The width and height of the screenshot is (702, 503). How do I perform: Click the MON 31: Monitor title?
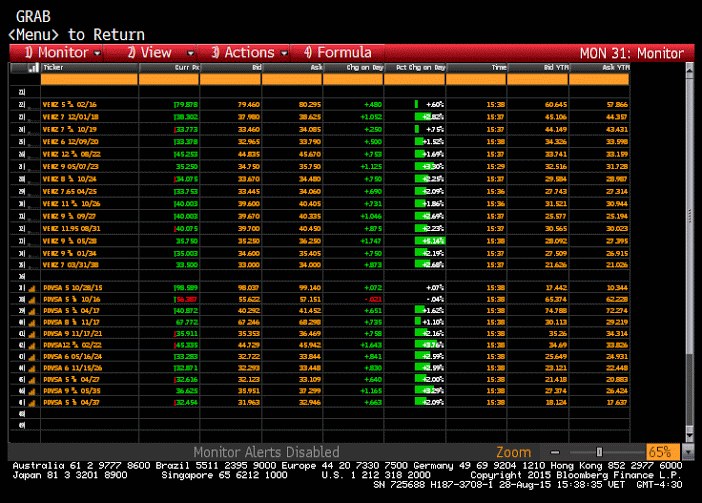(x=632, y=53)
